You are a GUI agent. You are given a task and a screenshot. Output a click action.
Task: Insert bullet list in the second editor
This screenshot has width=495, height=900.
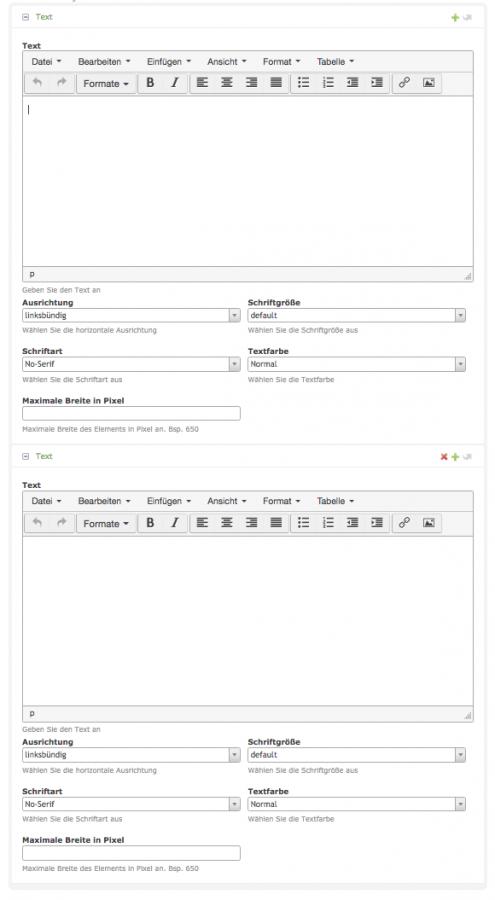(303, 522)
